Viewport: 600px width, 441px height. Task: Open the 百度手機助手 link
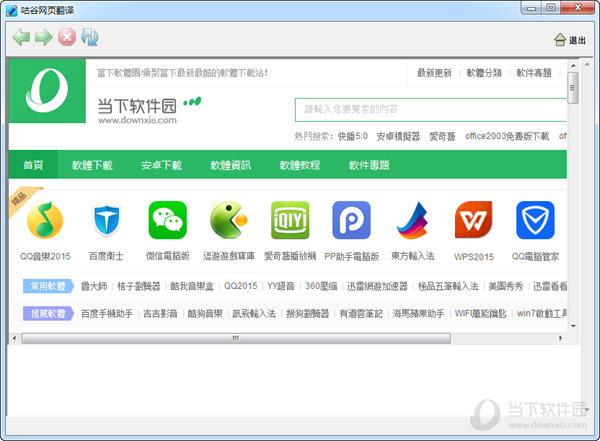coord(107,314)
